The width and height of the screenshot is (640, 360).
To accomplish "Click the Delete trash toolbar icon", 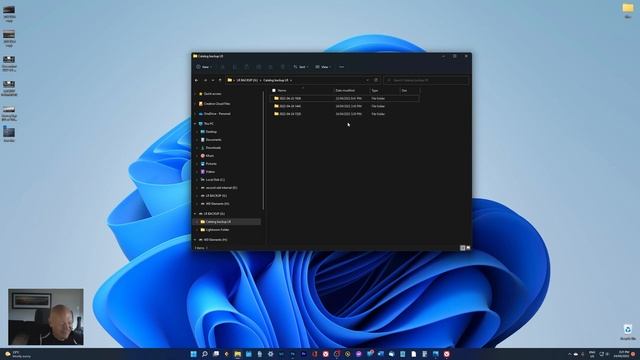I will point(283,67).
